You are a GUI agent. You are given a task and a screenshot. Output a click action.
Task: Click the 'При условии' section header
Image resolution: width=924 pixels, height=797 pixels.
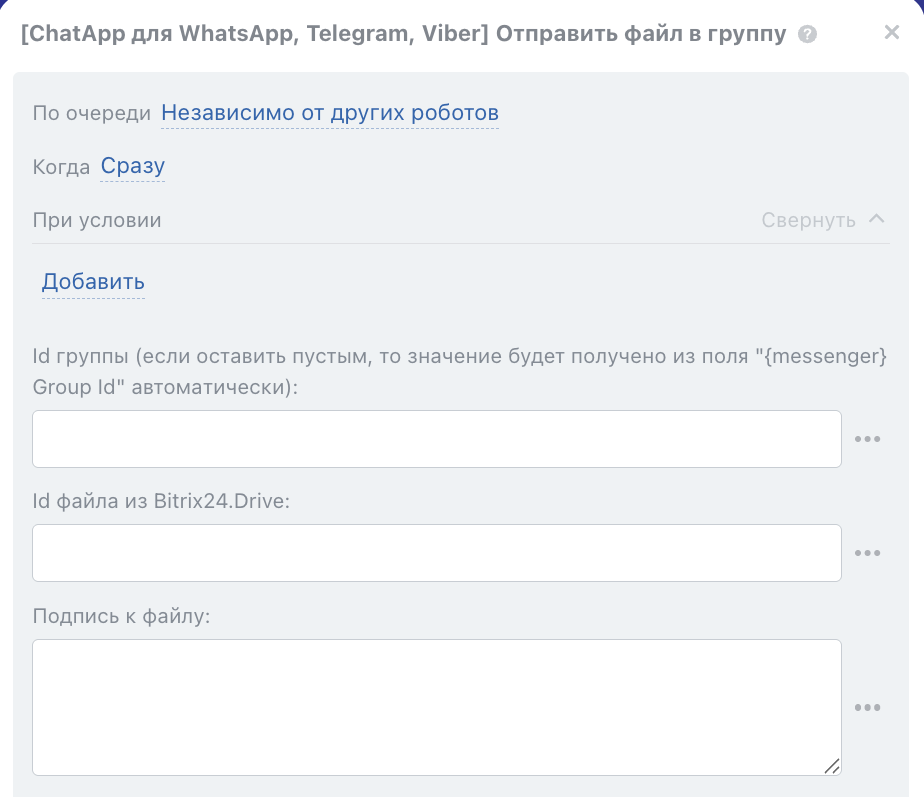97,220
